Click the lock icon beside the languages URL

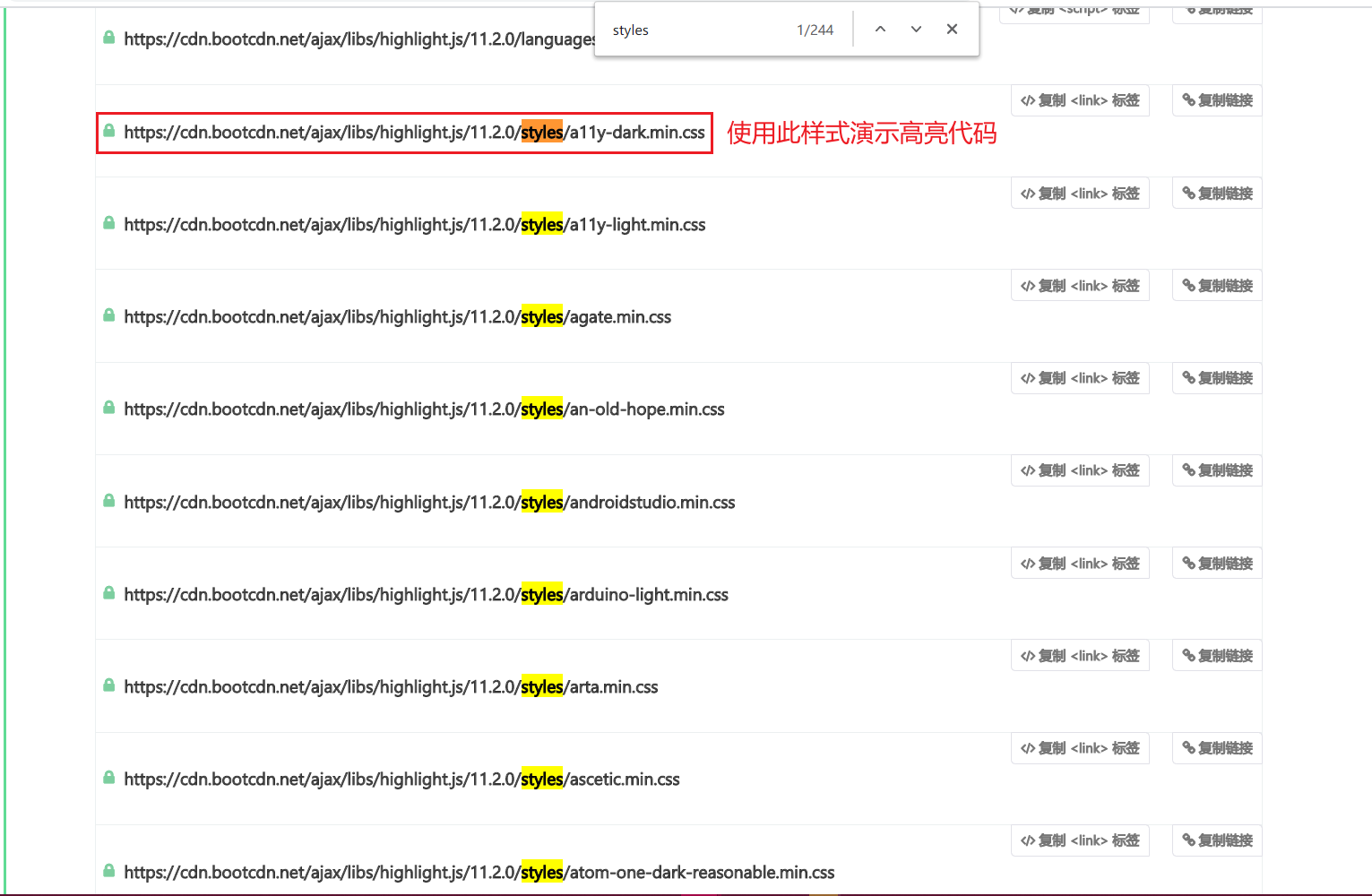tap(108, 38)
